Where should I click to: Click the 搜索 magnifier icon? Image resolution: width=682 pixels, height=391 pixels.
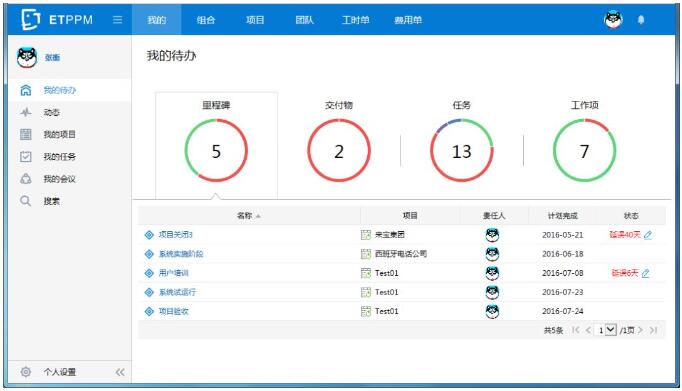[26, 201]
